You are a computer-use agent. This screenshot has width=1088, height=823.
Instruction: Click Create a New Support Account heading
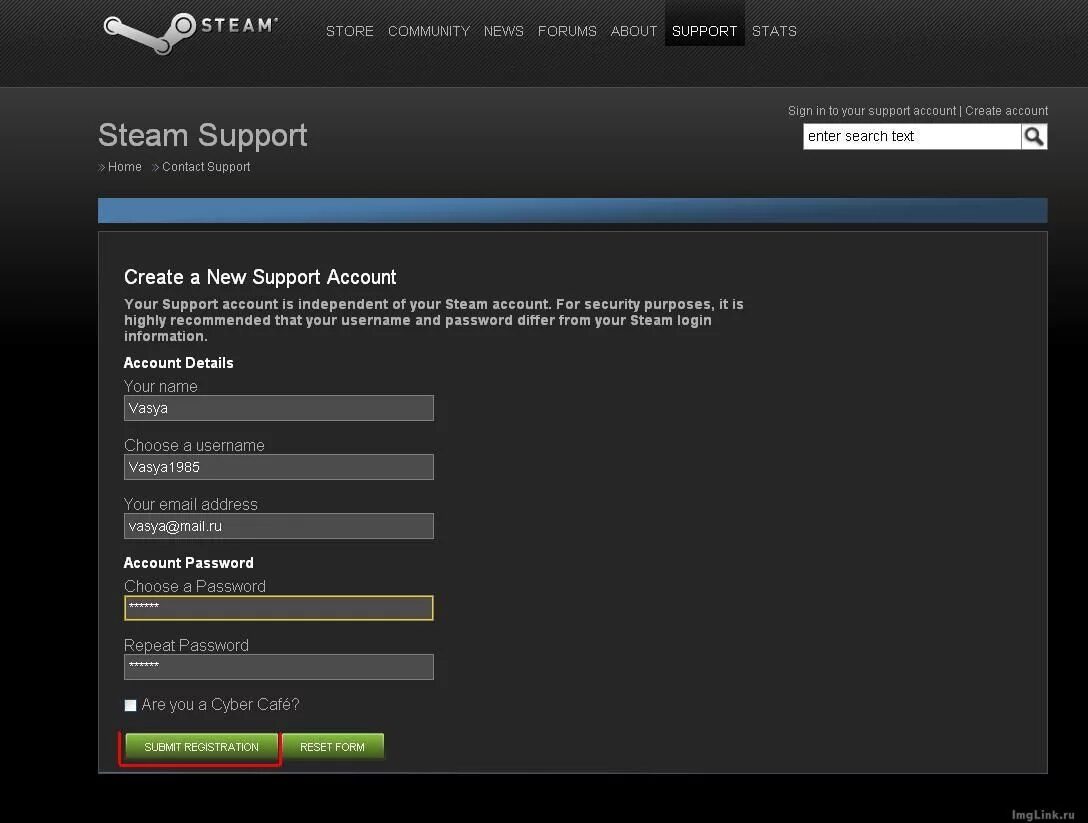point(260,278)
